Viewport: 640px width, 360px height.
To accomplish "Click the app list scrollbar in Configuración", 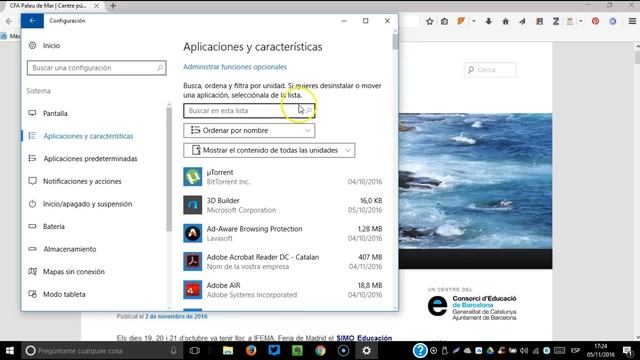I will click(x=395, y=42).
